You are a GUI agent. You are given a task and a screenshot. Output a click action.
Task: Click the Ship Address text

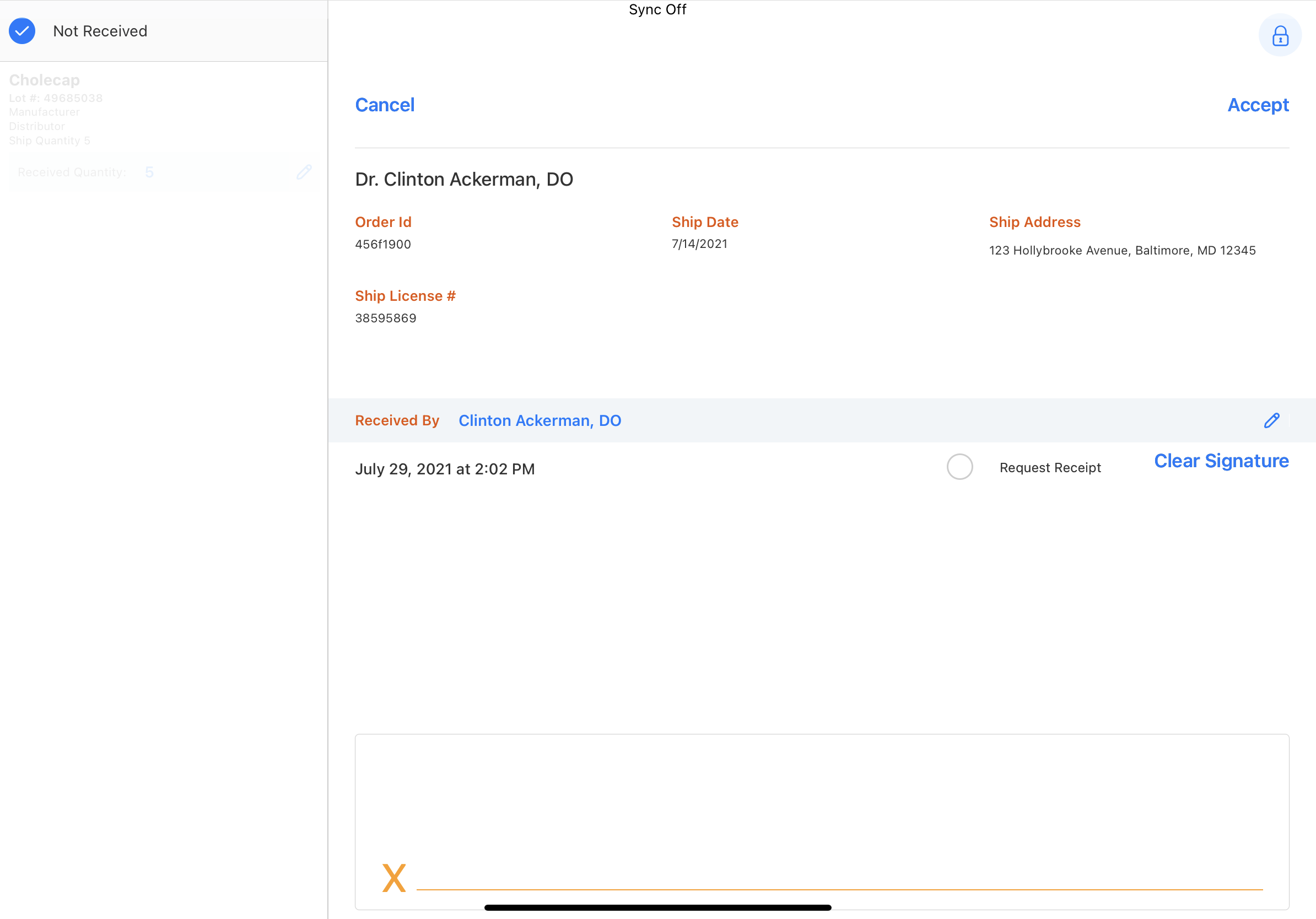(x=1121, y=250)
